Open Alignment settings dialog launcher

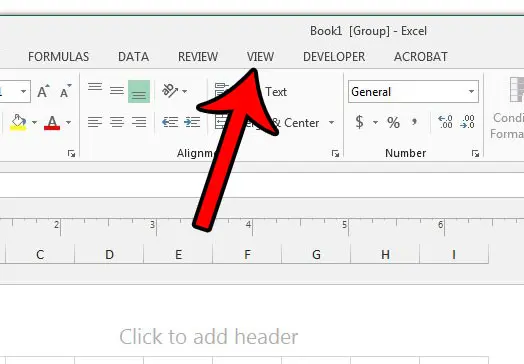tap(335, 153)
